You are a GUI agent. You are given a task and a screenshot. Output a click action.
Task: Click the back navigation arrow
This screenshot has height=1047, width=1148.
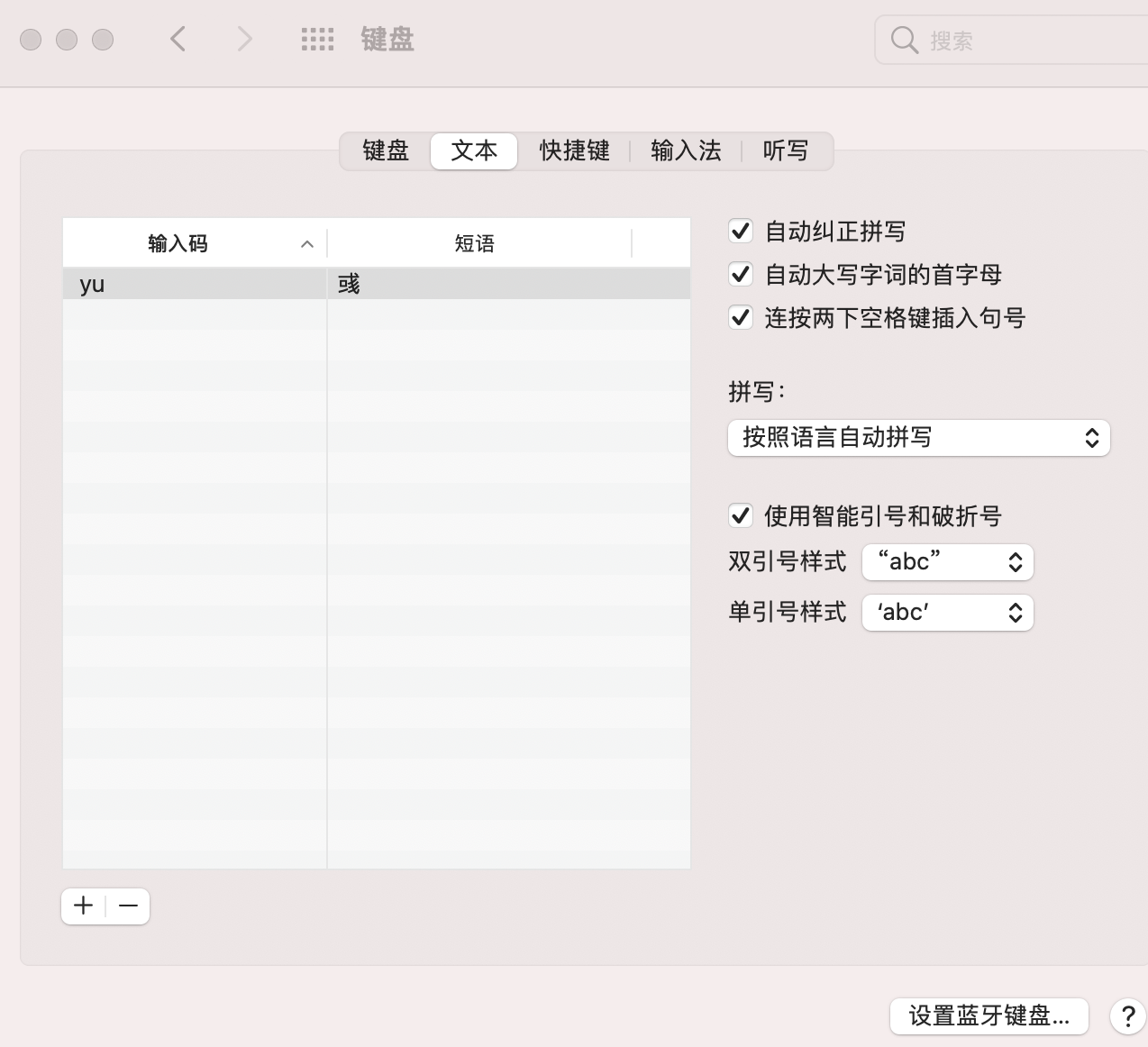[178, 39]
